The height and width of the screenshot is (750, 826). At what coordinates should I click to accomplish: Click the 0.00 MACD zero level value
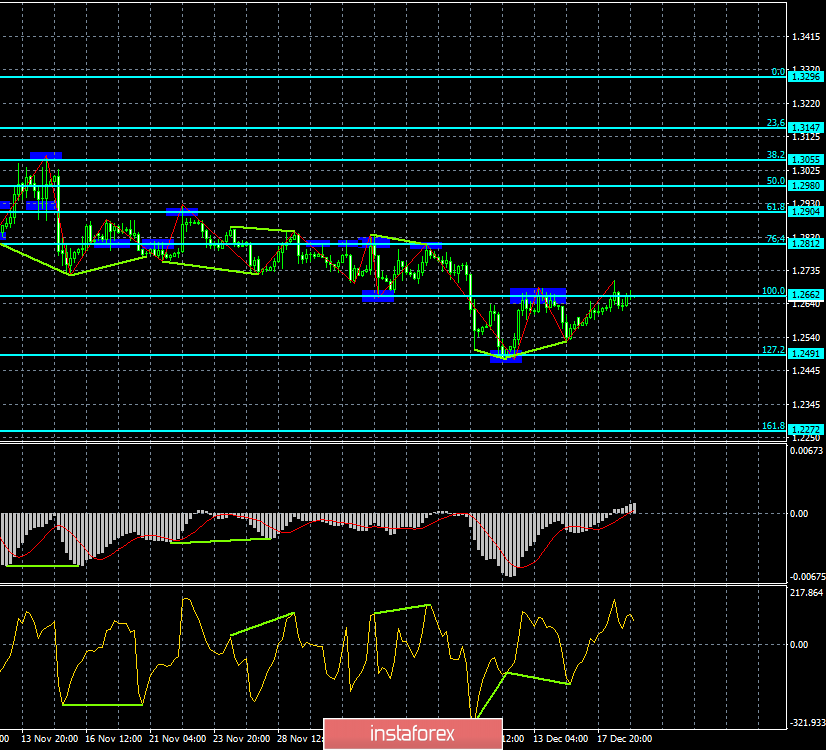point(799,514)
